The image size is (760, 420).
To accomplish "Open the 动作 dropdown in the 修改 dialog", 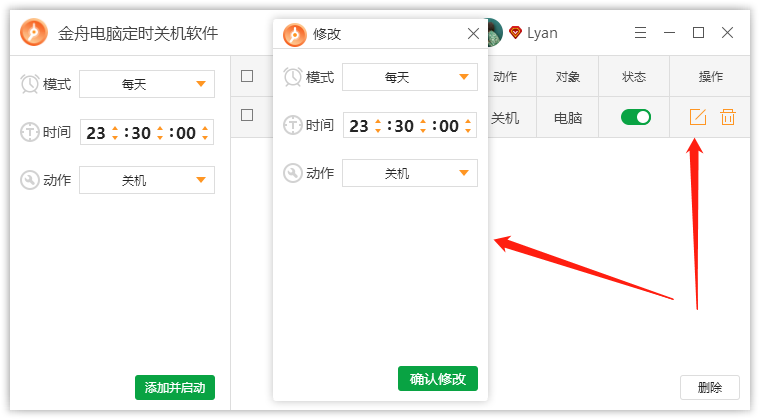I will (x=410, y=173).
